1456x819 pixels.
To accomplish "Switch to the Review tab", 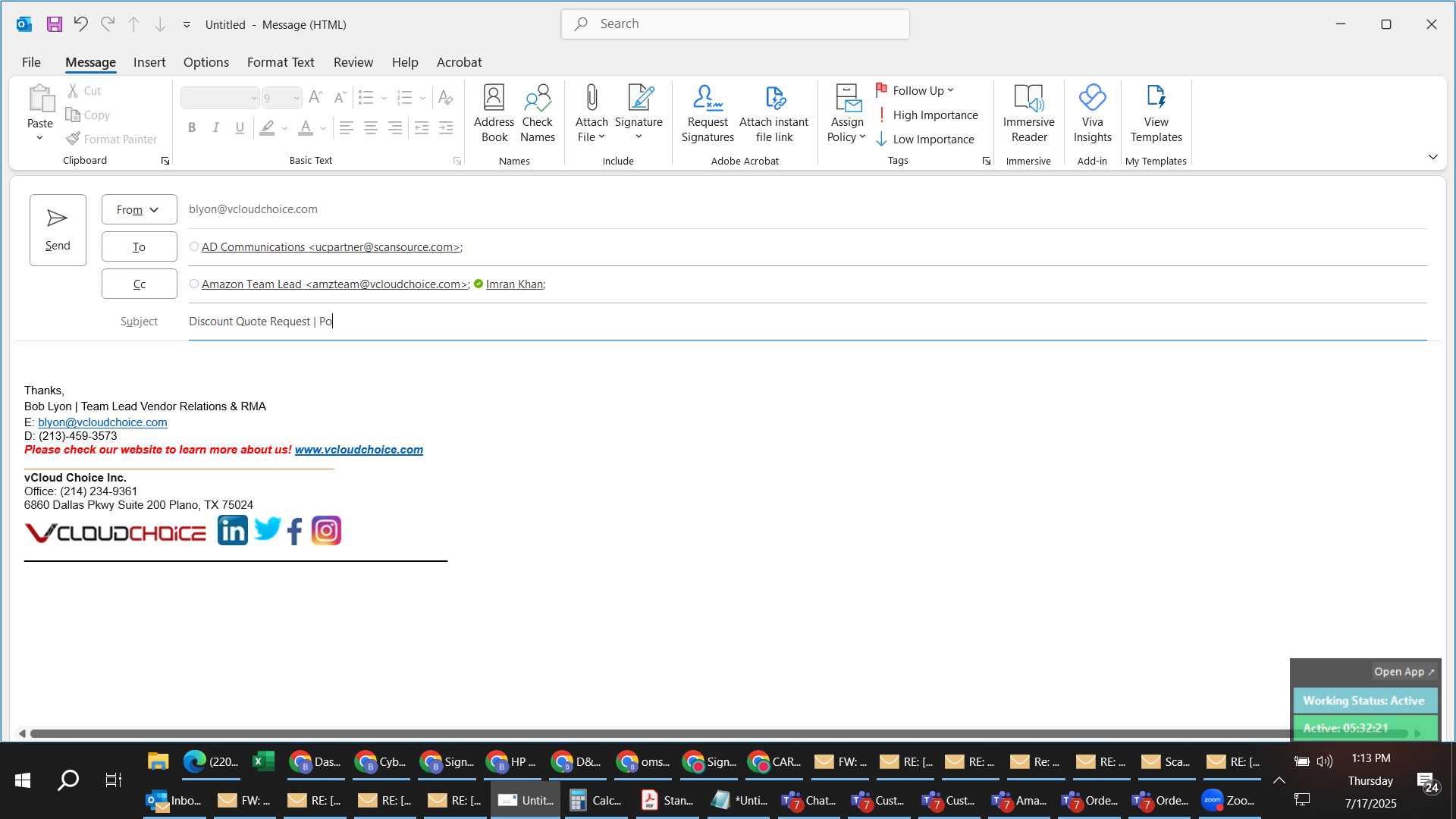I will pos(353,62).
